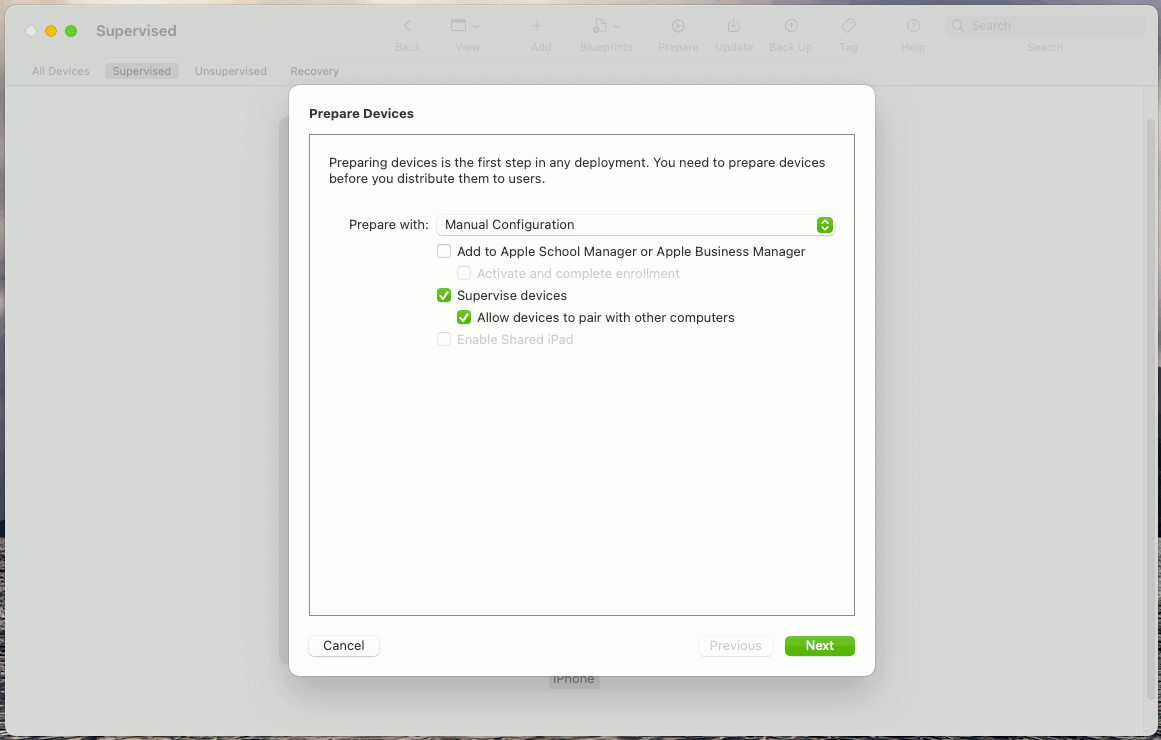Viewport: 1161px width, 740px height.
Task: Open the Prepare with dropdown
Action: tap(636, 225)
